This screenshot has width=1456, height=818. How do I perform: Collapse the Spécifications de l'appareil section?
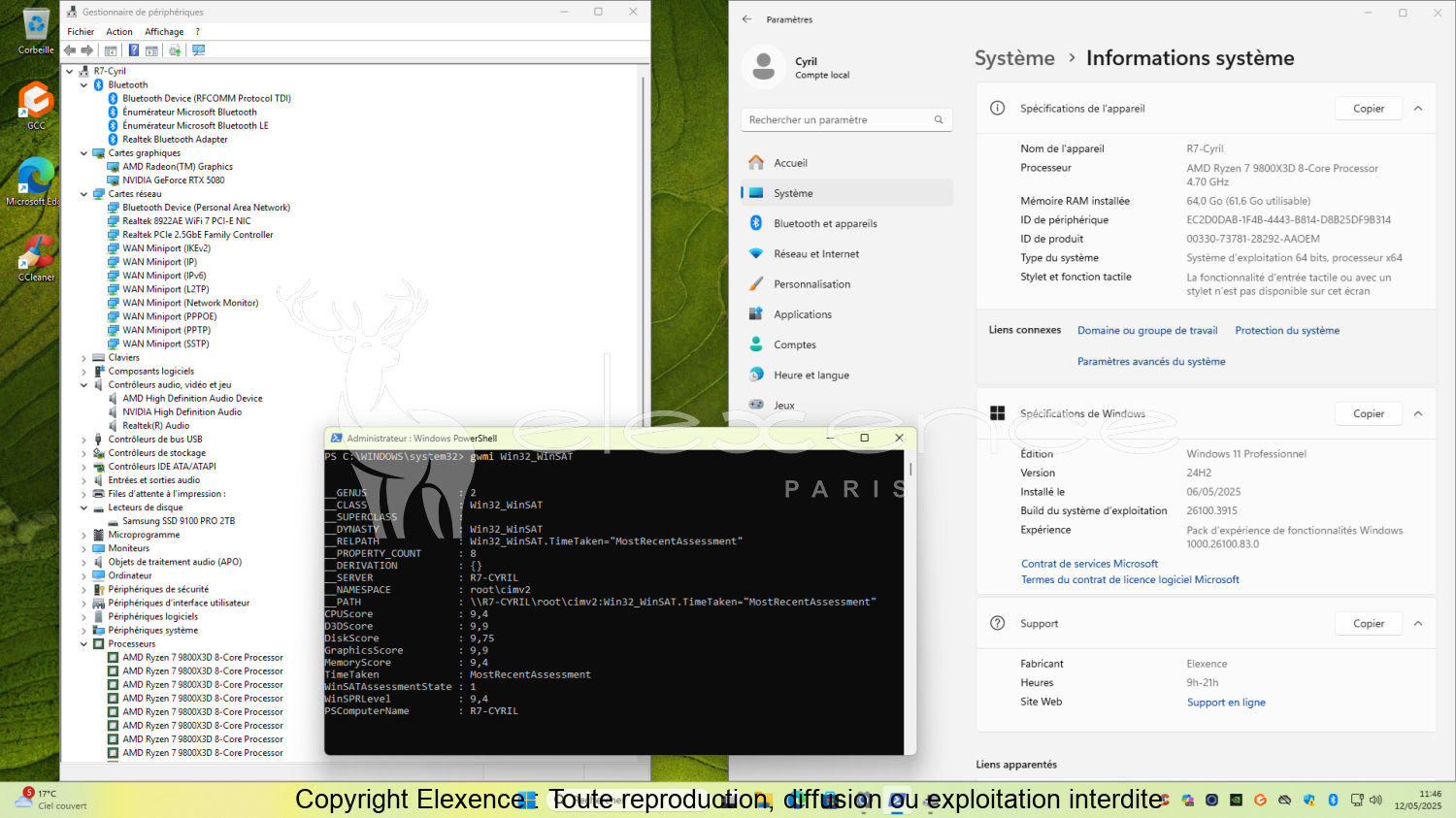pos(1418,109)
